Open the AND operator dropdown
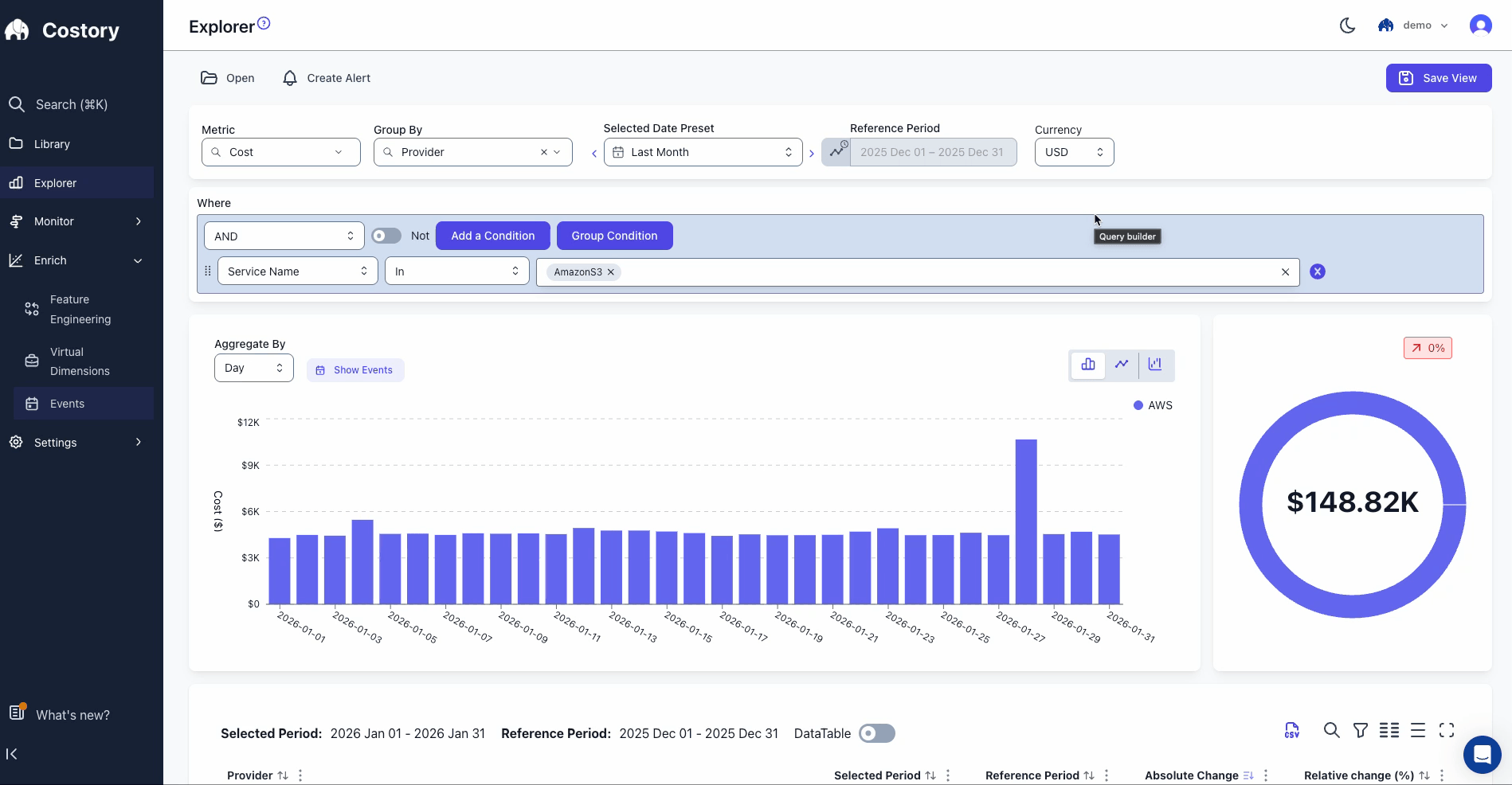Viewport: 1512px width, 785px height. (284, 236)
